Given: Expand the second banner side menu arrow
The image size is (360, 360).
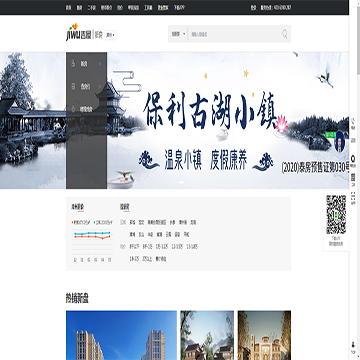Looking at the screenshot, I should coord(99,86).
